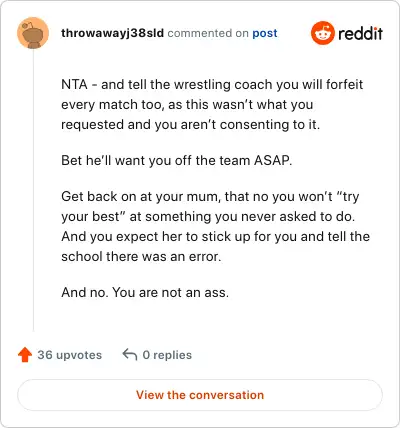Click the "Bet he'll want you off" sentence
400x428 pixels.
pos(177,160)
